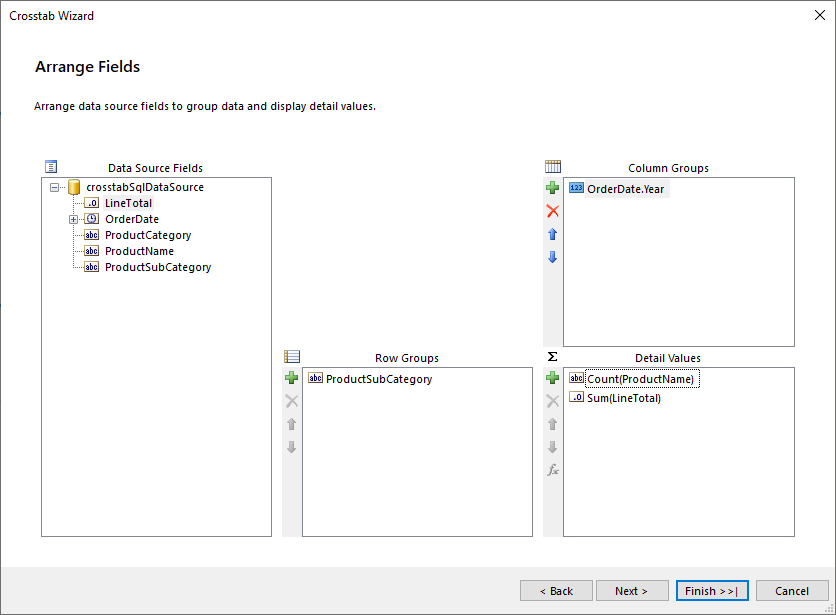
Task: Click the grid icon above Column Groups
Action: (552, 166)
